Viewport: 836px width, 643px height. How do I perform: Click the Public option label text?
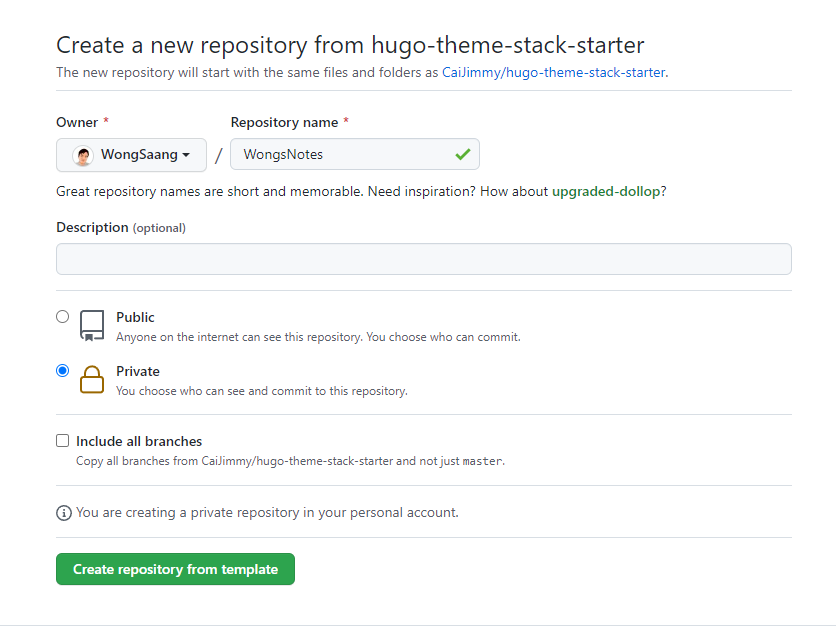click(135, 317)
